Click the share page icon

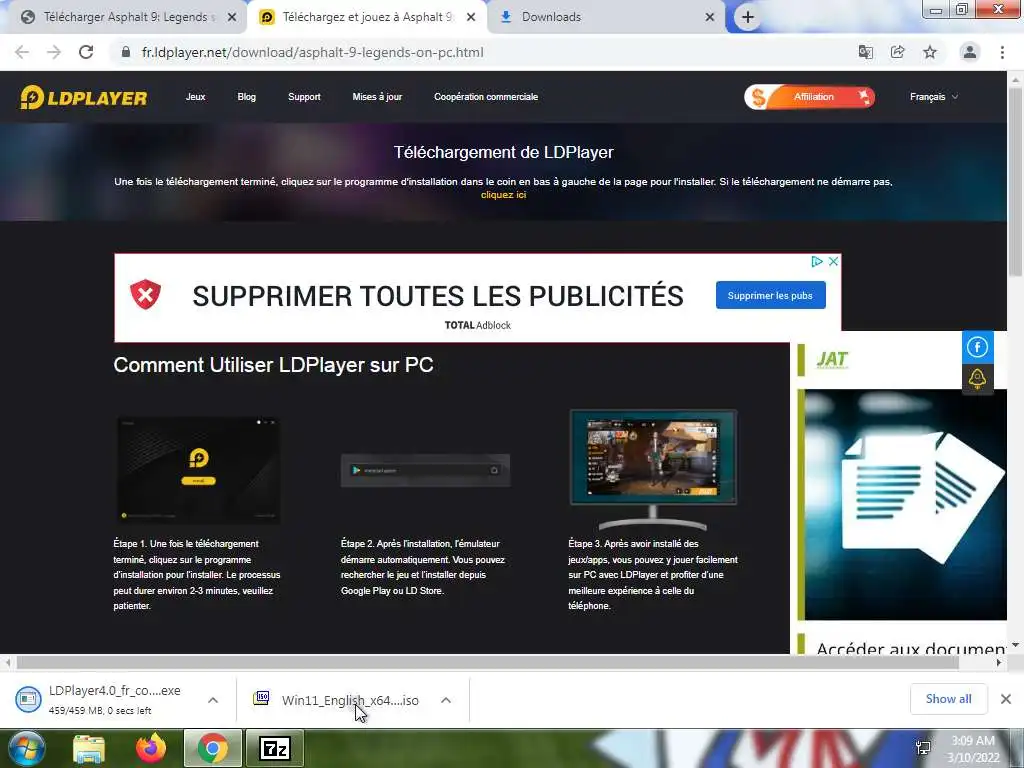tap(898, 52)
